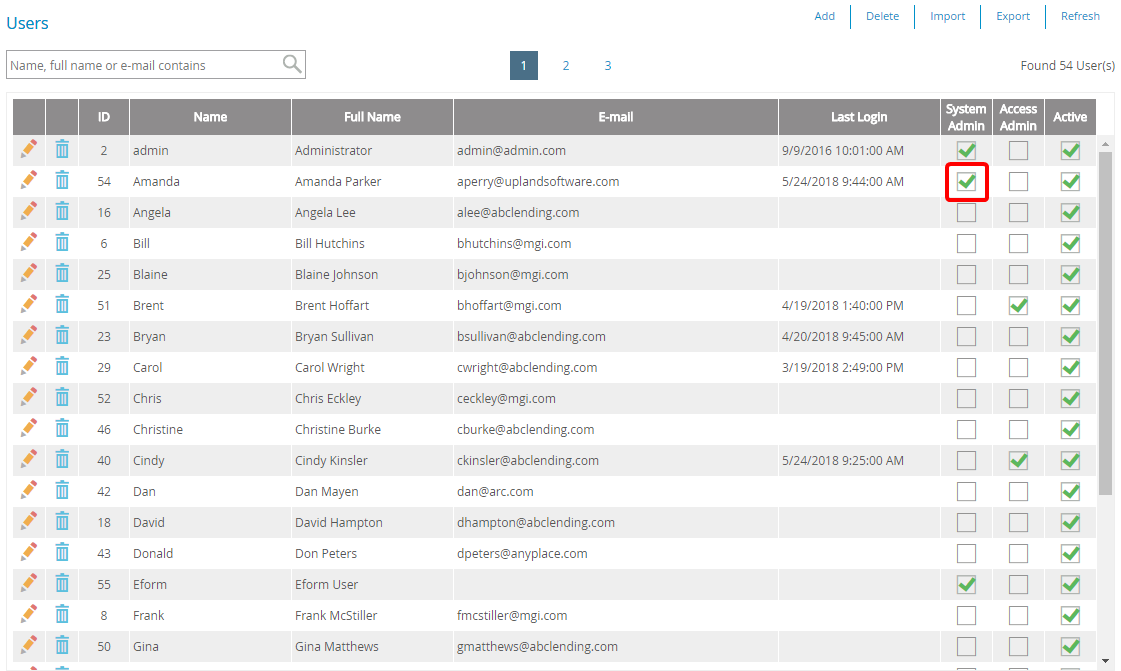Go to page 2 of users

point(566,66)
